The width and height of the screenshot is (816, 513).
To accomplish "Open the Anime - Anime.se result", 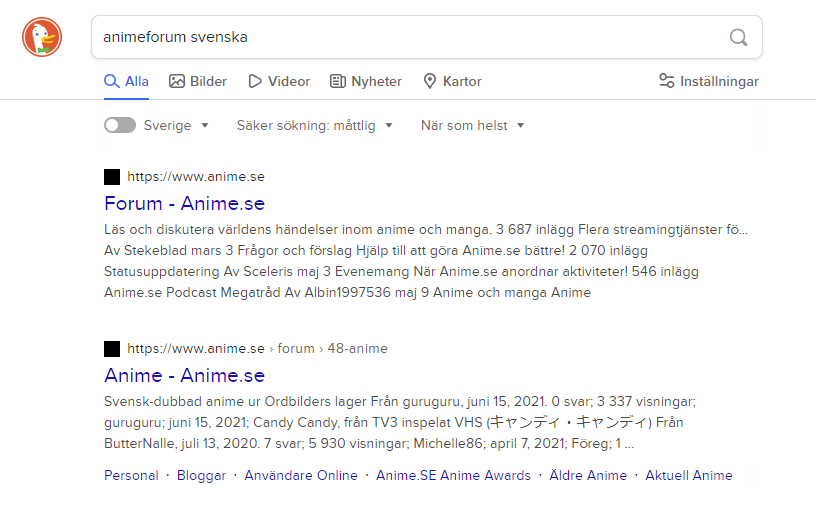I will click(x=184, y=375).
